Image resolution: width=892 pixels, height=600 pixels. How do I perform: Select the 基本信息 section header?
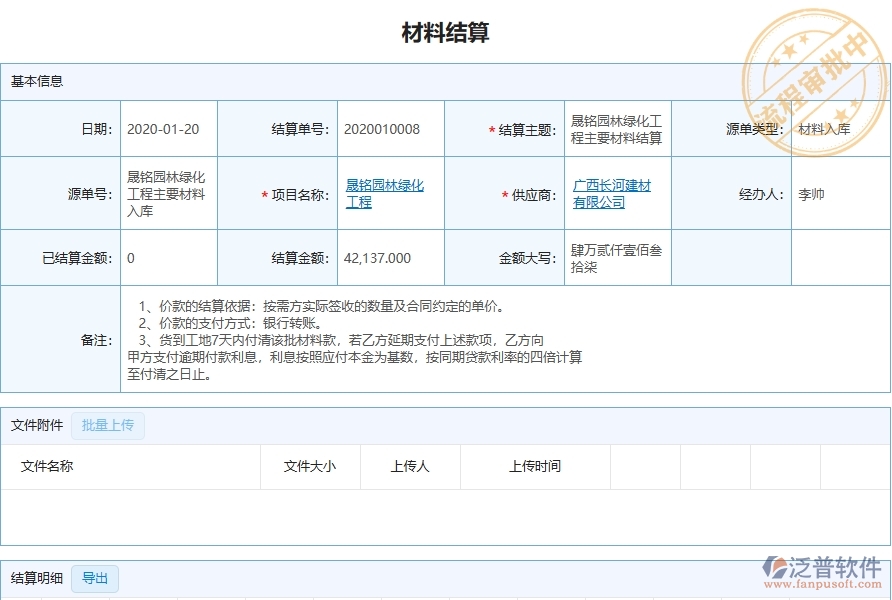coord(34,81)
